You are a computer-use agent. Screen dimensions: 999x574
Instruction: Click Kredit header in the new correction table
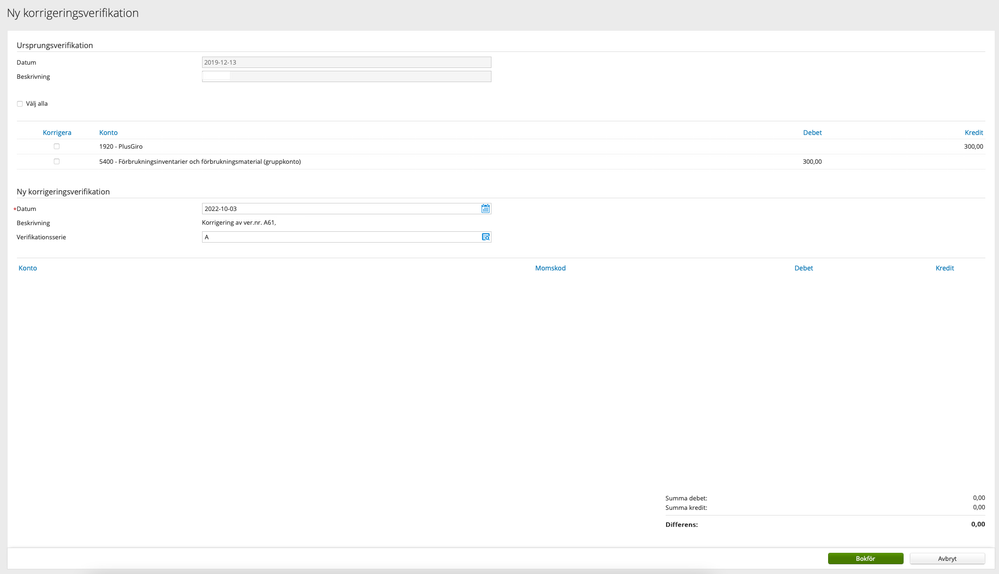[x=944, y=268]
